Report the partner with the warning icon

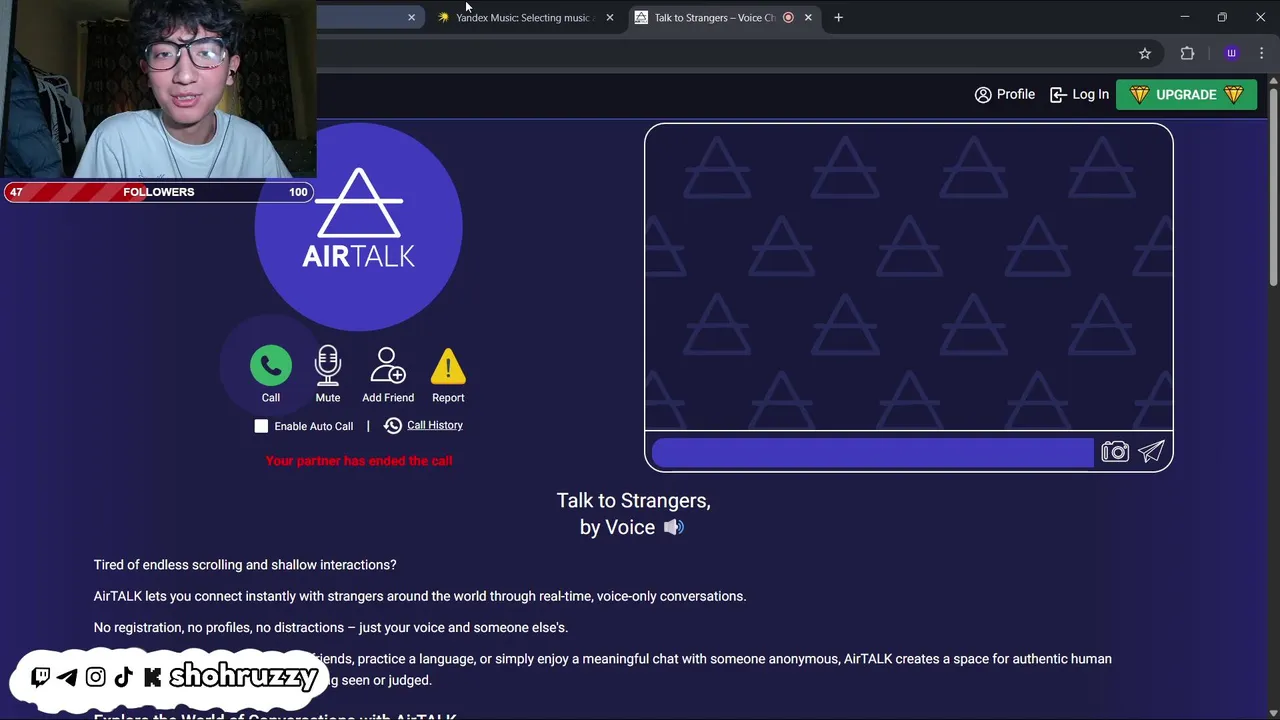448,366
